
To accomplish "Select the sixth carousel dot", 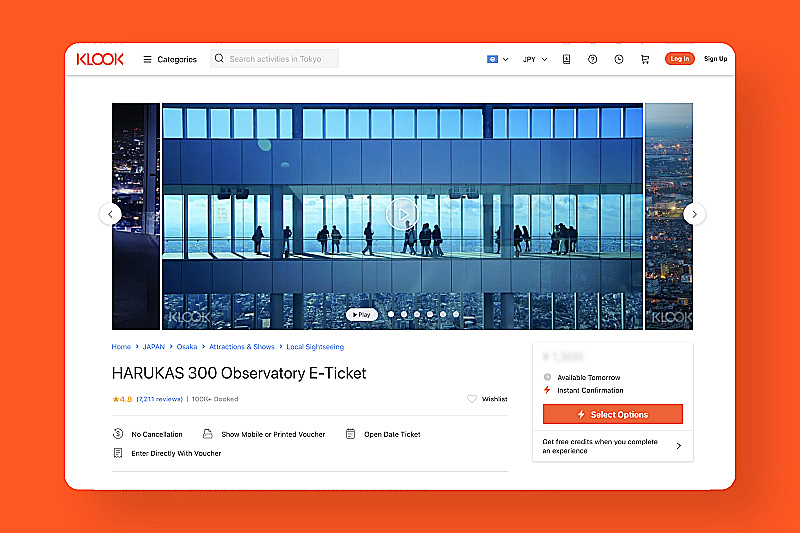I will tap(456, 314).
